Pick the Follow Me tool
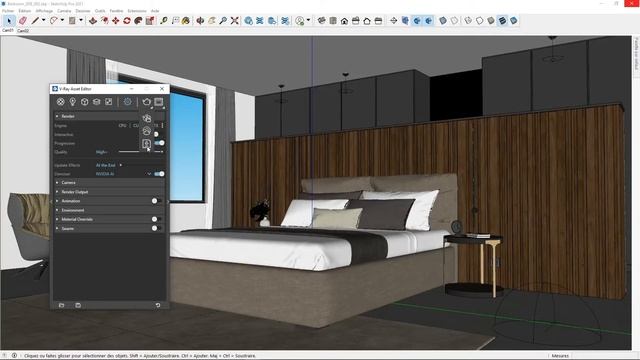 pos(138,20)
